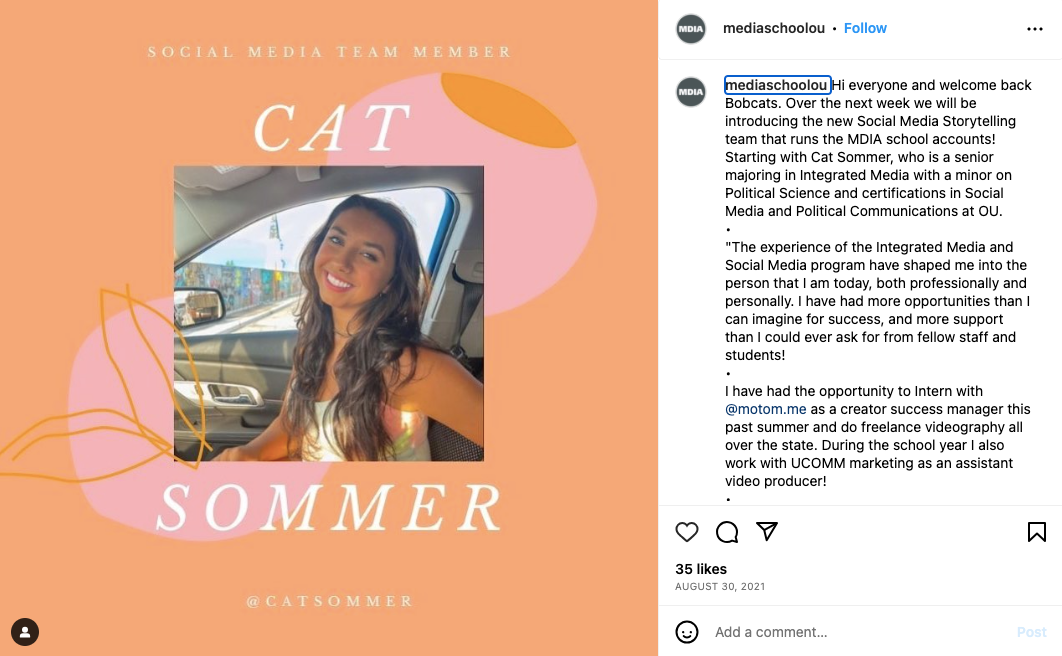
Task: Open the emoji picker smiley icon
Action: tap(687, 632)
